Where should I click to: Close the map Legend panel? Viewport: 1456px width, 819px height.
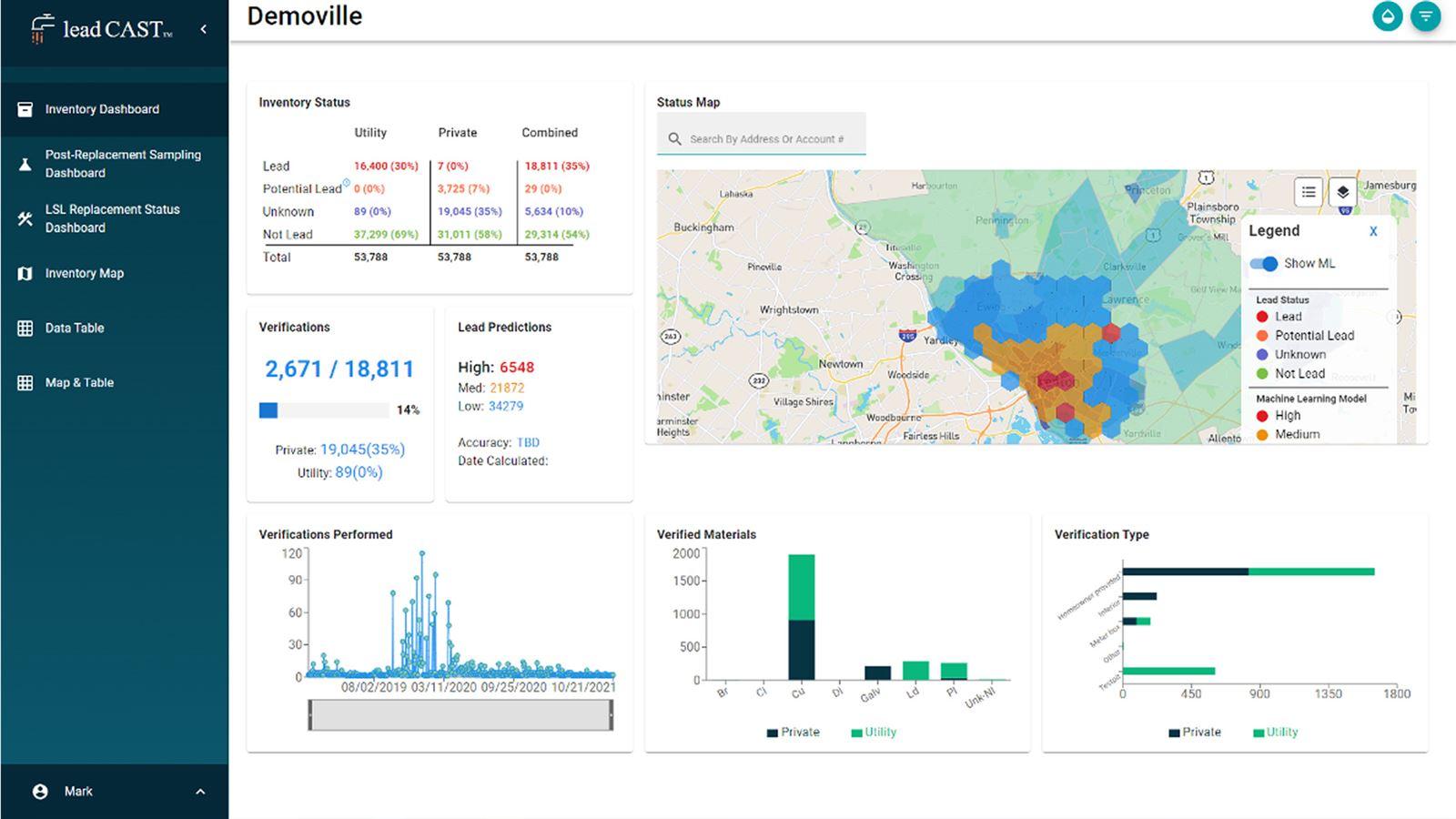click(x=1373, y=232)
